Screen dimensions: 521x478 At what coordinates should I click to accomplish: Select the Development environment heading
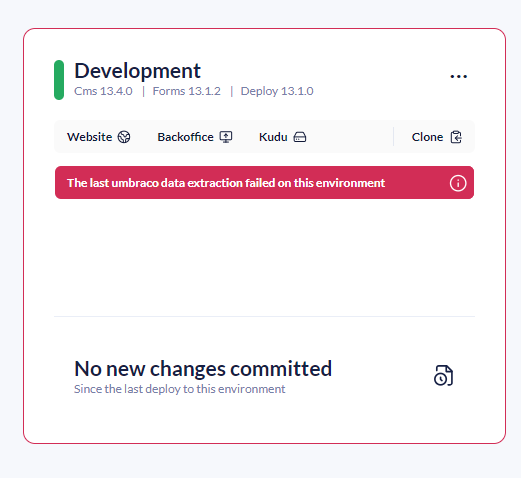137,71
